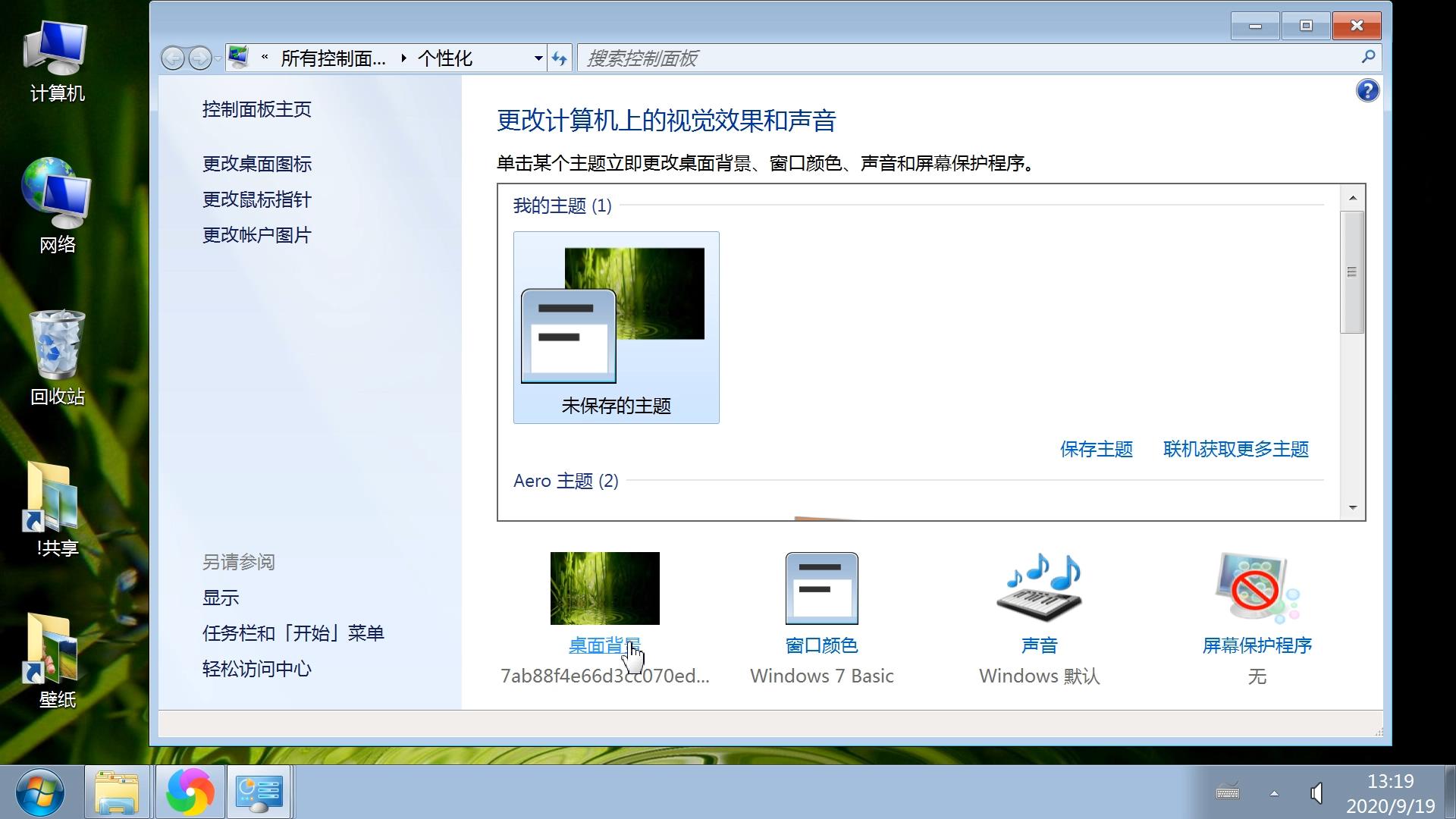Click the search magnifier icon in the search box
This screenshot has height=819, width=1456.
click(1367, 57)
